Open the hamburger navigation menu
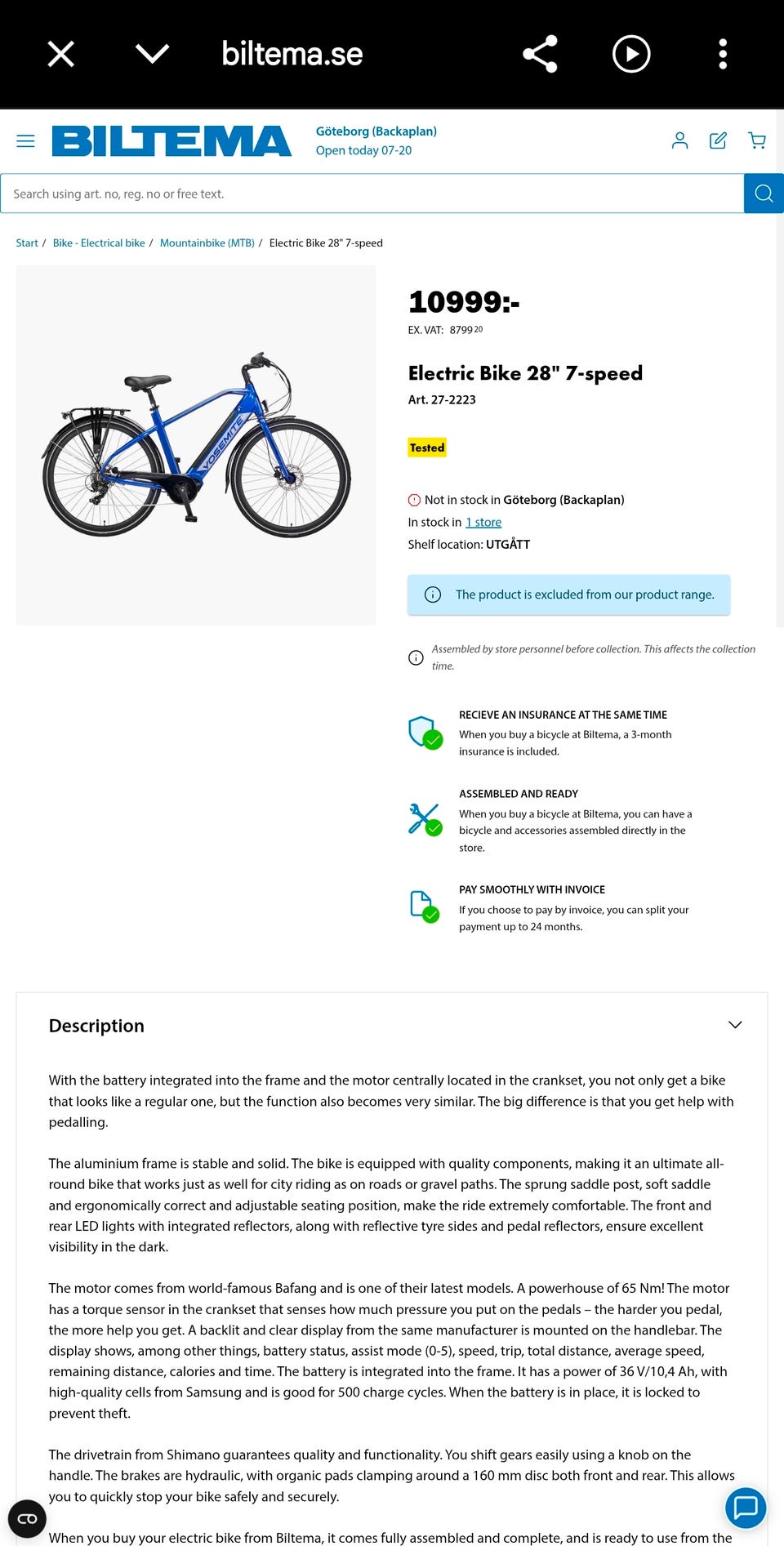Viewport: 784px width, 1546px height. point(25,141)
